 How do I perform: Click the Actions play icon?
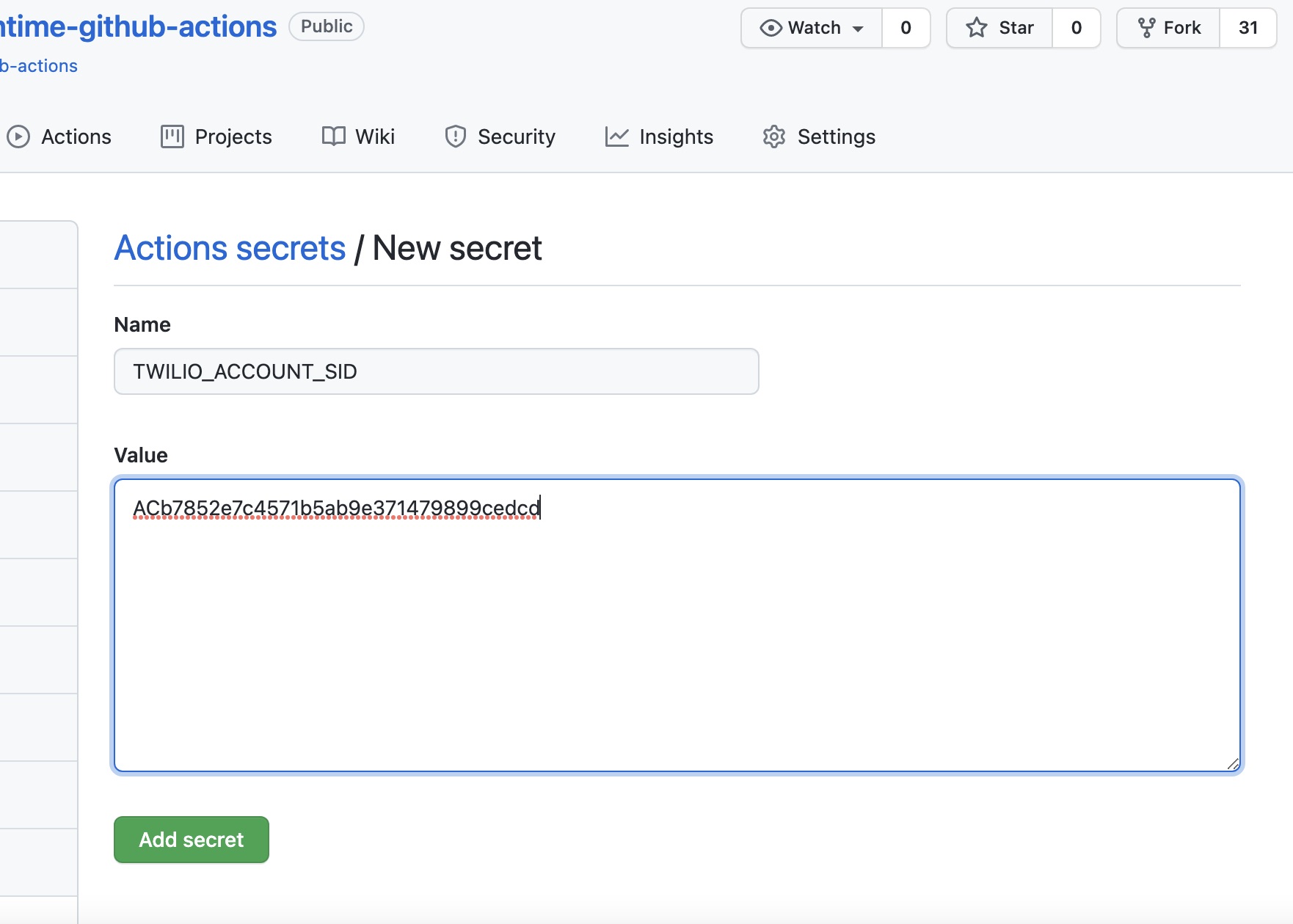[x=18, y=137]
